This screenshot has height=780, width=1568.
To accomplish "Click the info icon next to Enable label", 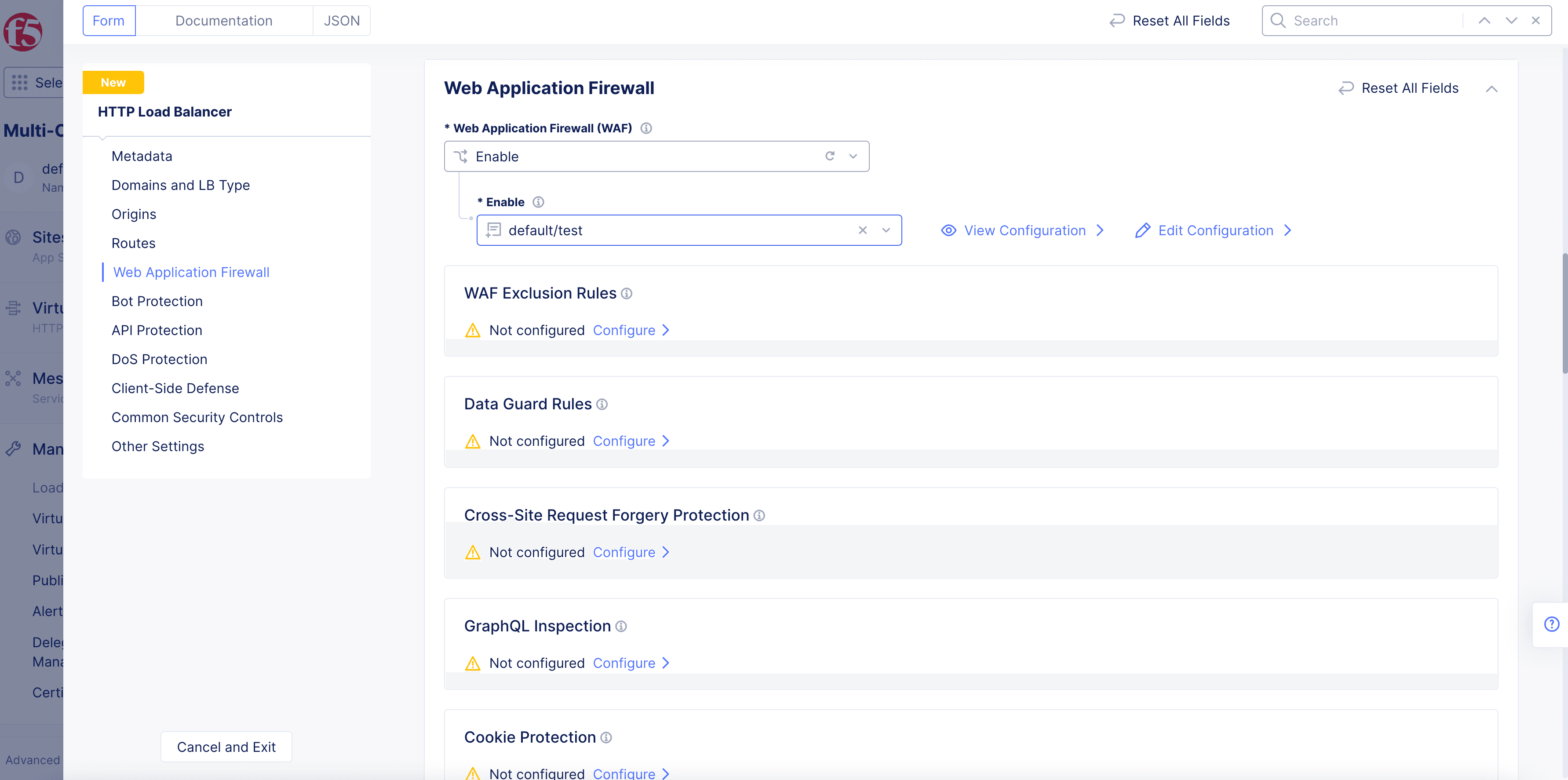I will pyautogui.click(x=538, y=201).
